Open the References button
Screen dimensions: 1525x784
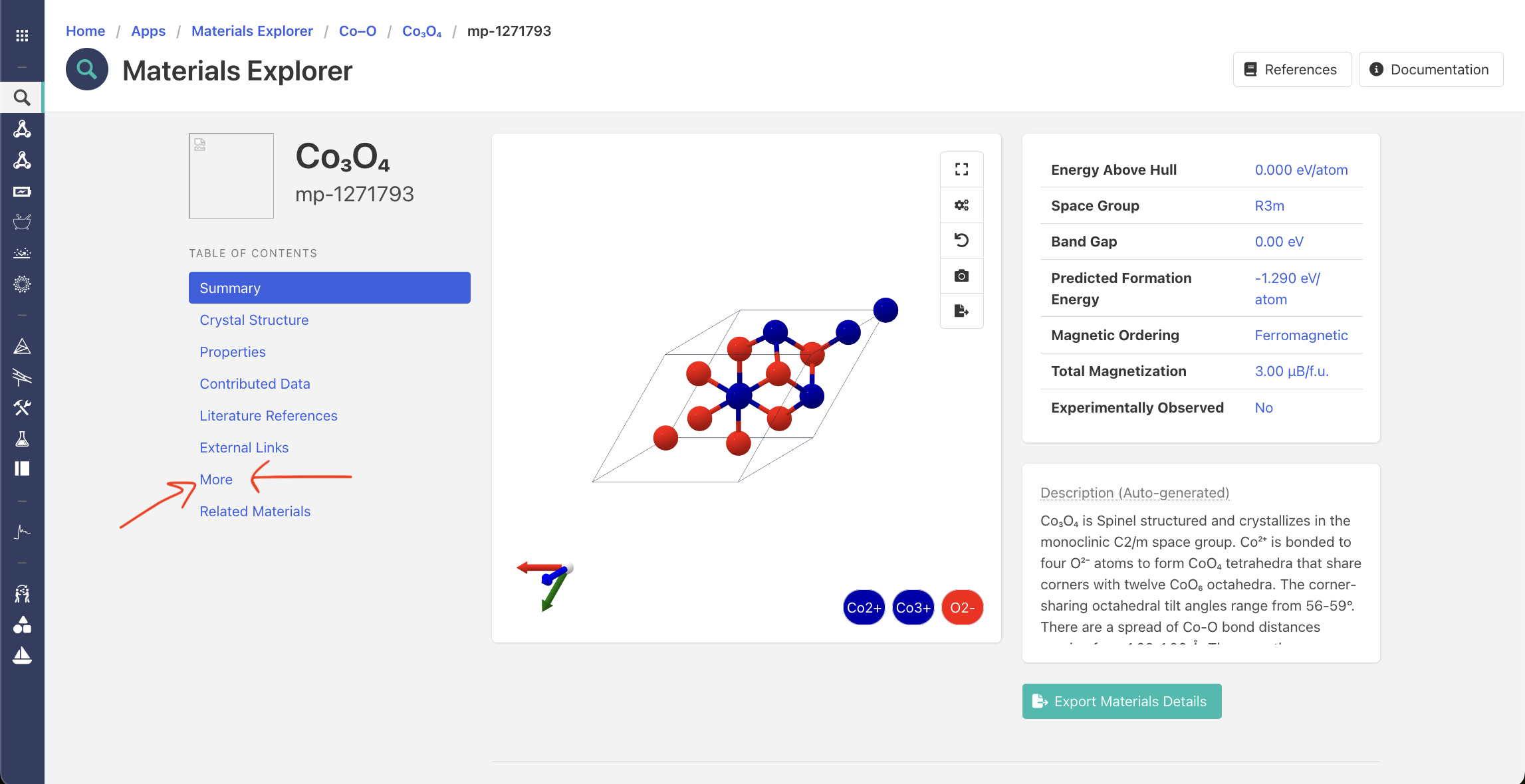pos(1292,70)
